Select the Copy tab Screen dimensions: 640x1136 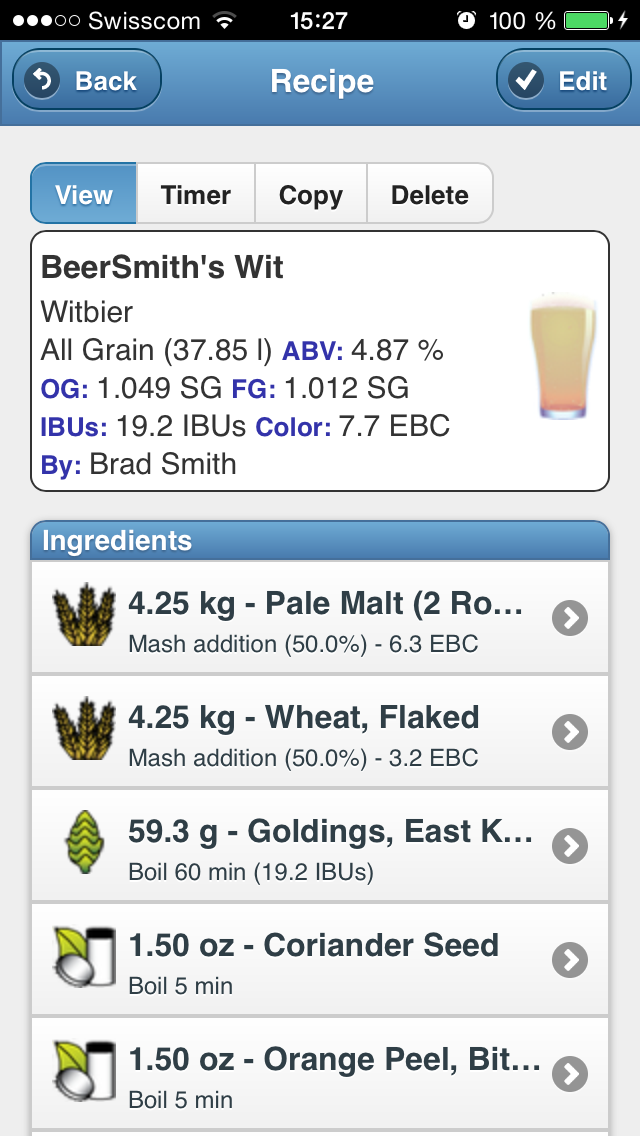pos(310,194)
